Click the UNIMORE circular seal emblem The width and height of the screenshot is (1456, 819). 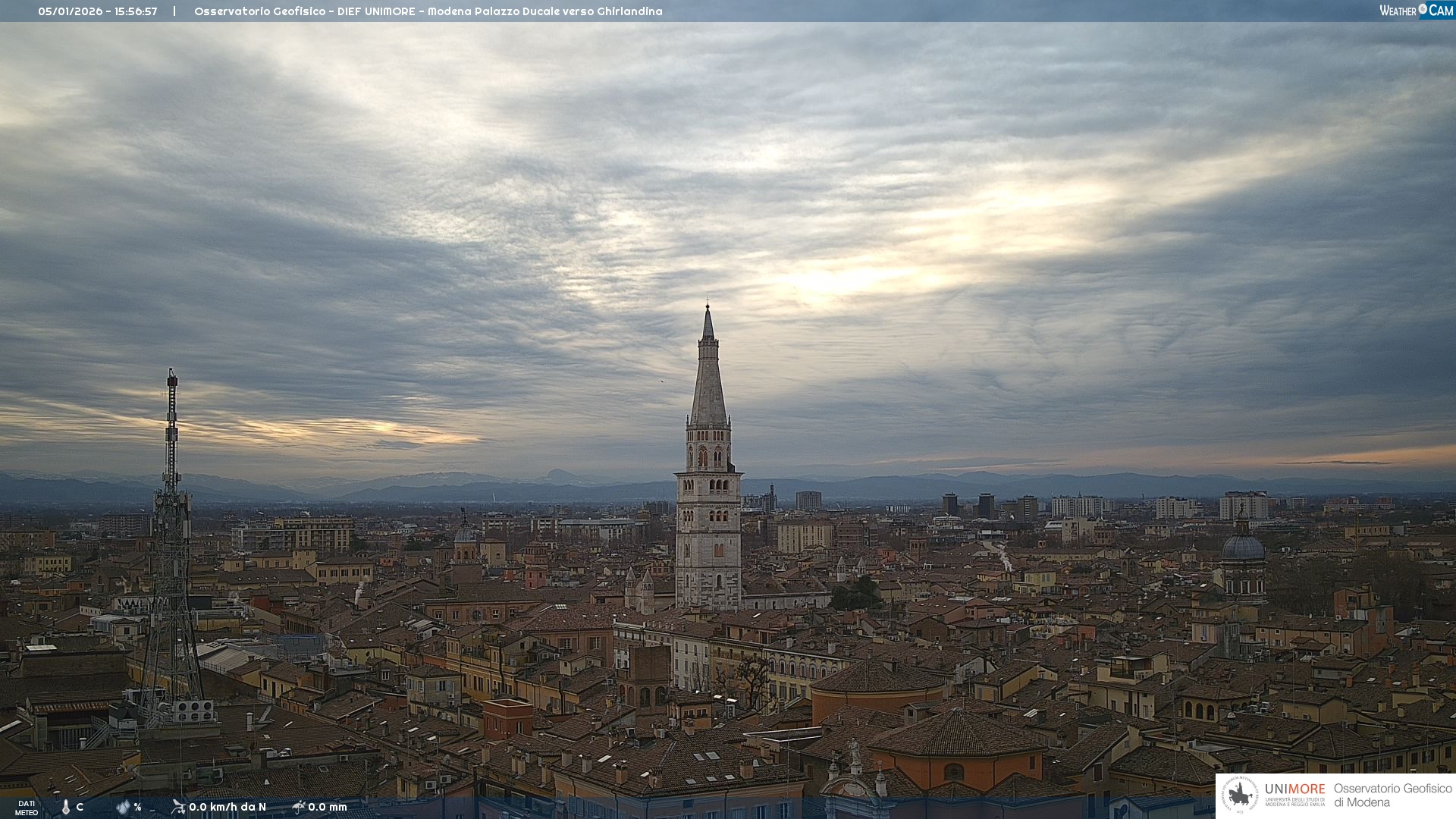tap(1240, 795)
